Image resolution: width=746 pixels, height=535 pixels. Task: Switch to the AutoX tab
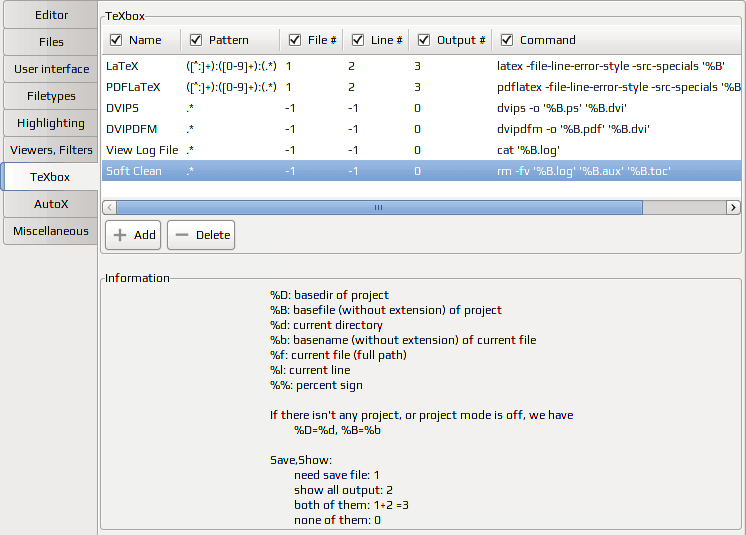point(51,204)
